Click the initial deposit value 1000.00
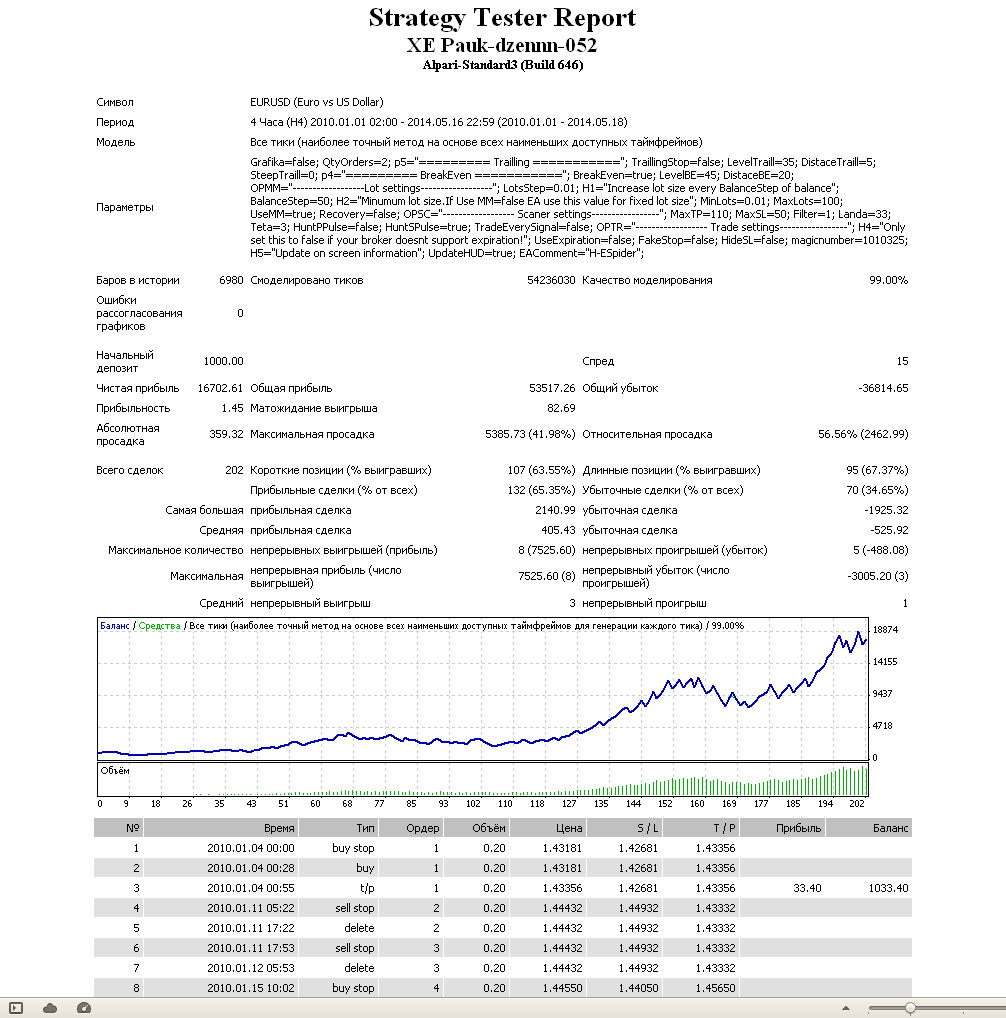 [x=223, y=361]
